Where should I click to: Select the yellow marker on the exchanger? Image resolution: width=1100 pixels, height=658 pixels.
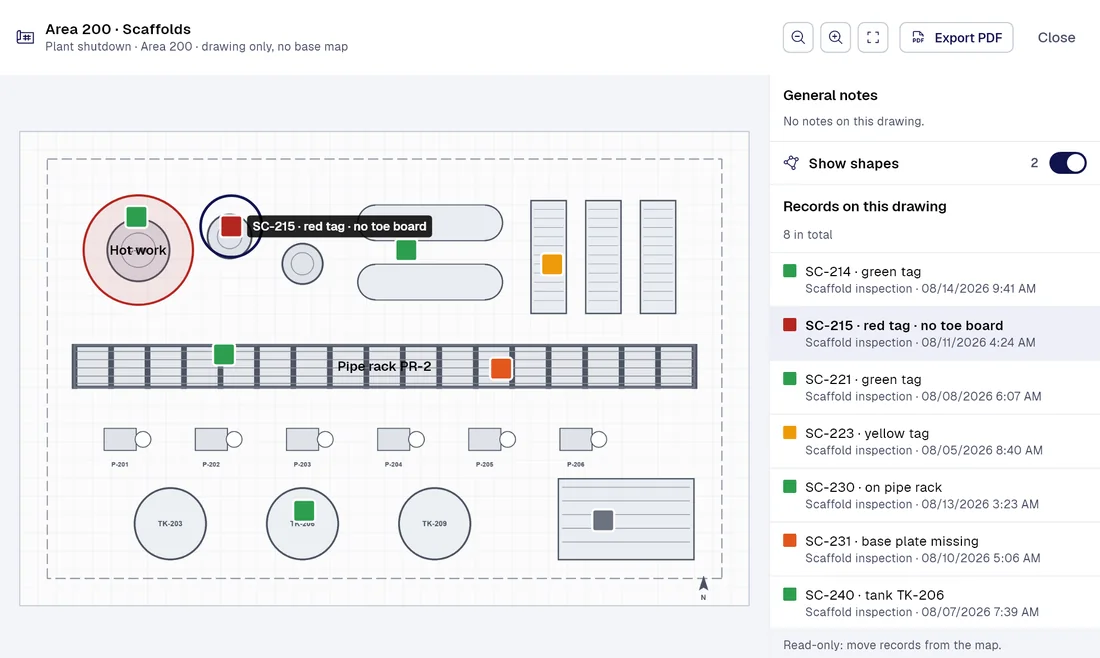[552, 264]
